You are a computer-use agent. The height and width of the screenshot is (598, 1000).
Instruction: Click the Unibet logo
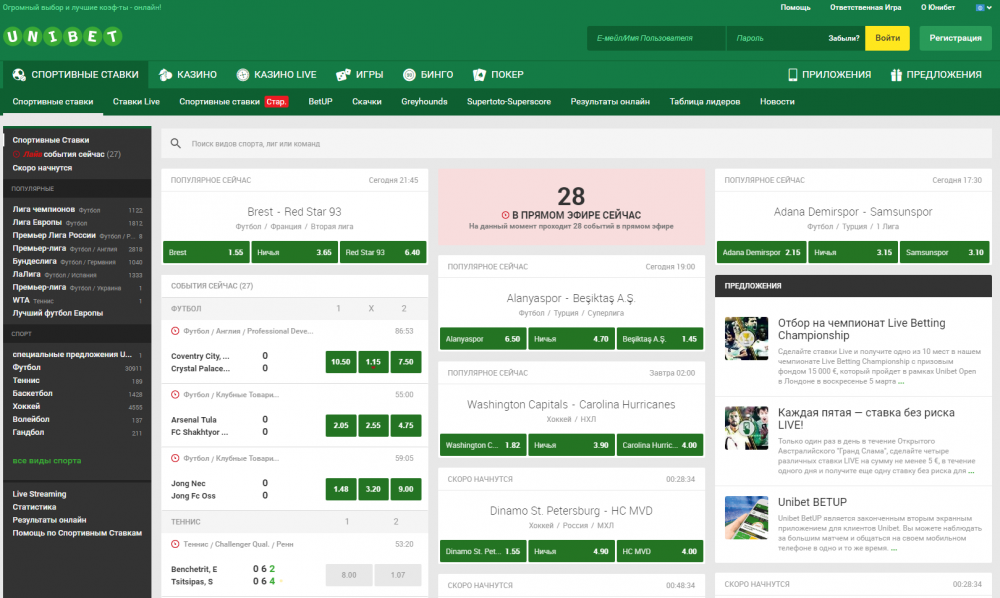point(62,36)
